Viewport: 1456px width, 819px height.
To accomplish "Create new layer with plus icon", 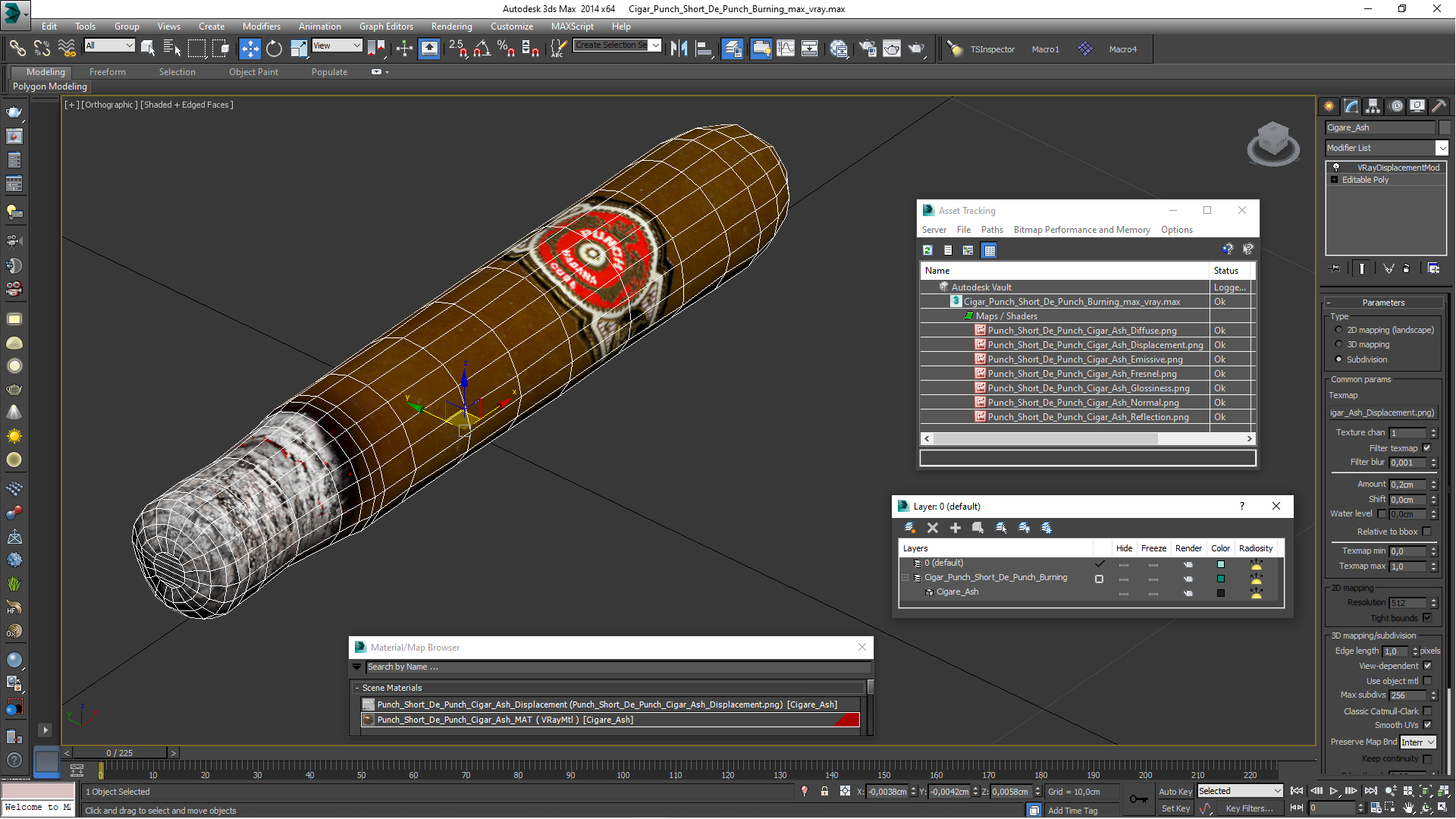I will [955, 528].
